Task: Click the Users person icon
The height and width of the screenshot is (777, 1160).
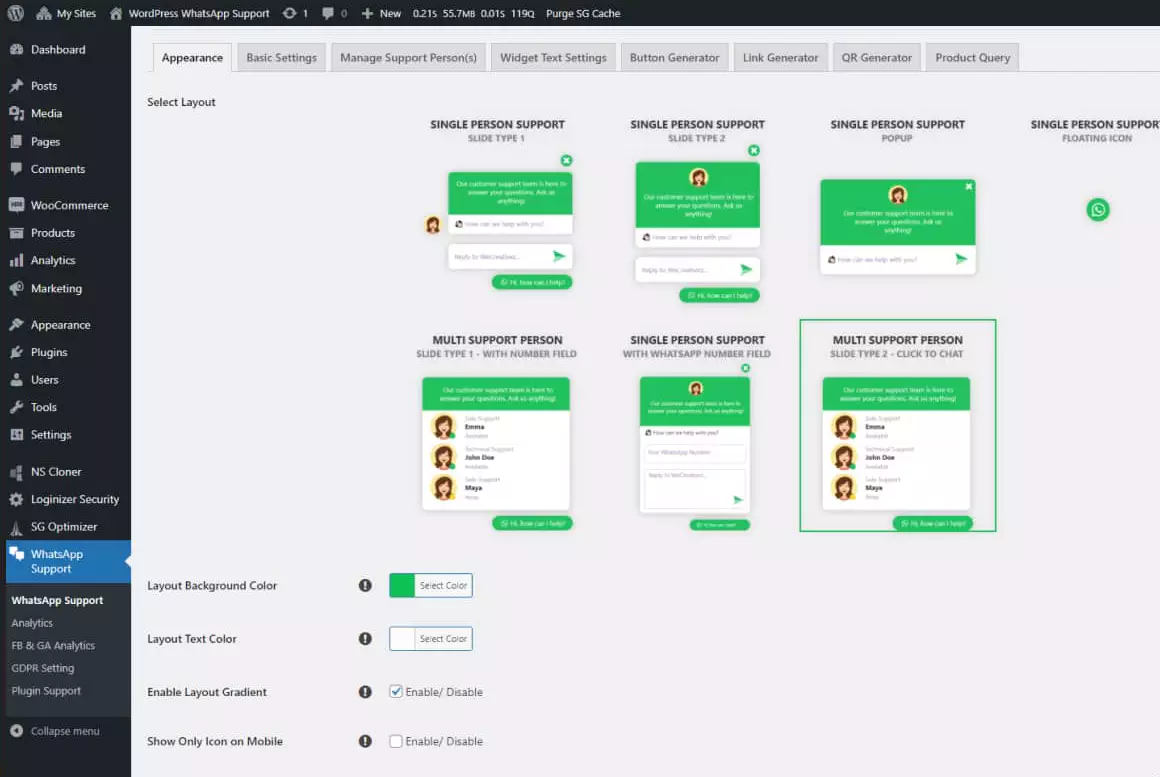Action: (16, 380)
